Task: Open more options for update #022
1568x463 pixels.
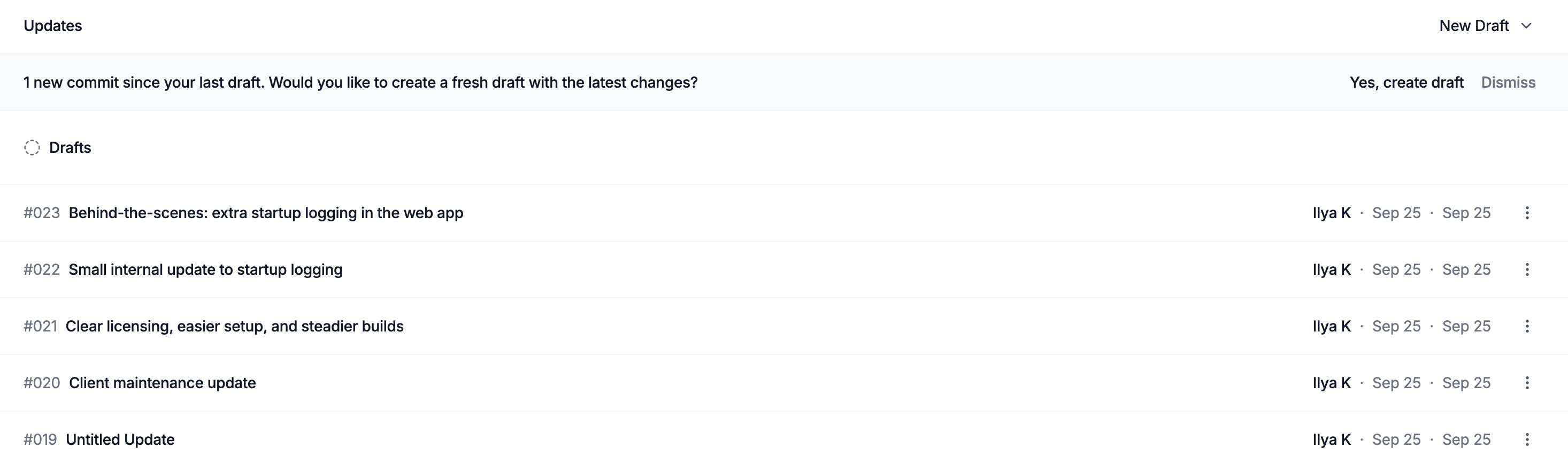Action: (x=1527, y=269)
